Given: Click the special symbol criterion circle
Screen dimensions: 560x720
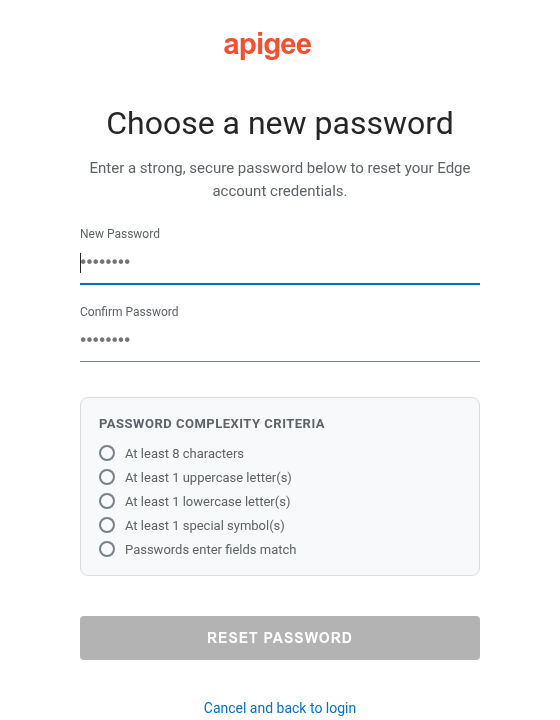Looking at the screenshot, I should (x=107, y=525).
